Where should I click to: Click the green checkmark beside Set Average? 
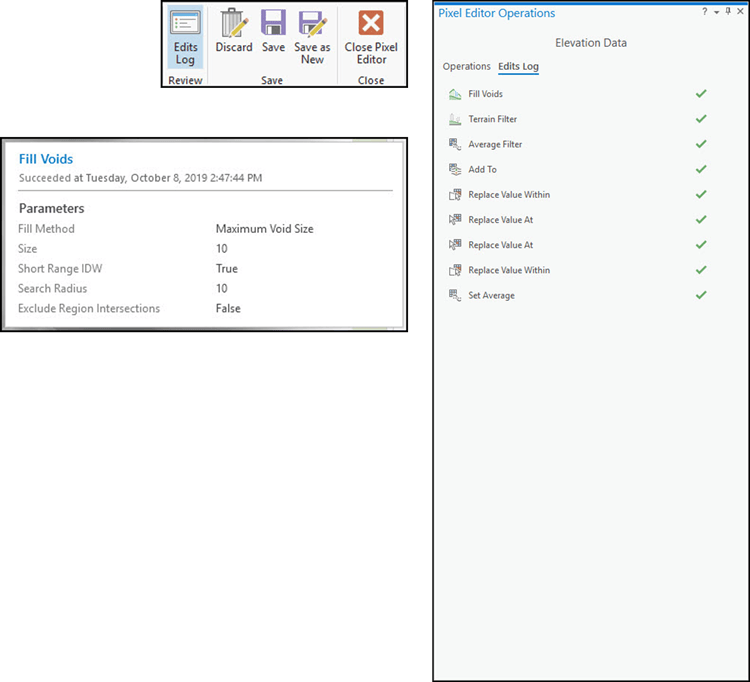[x=701, y=295]
